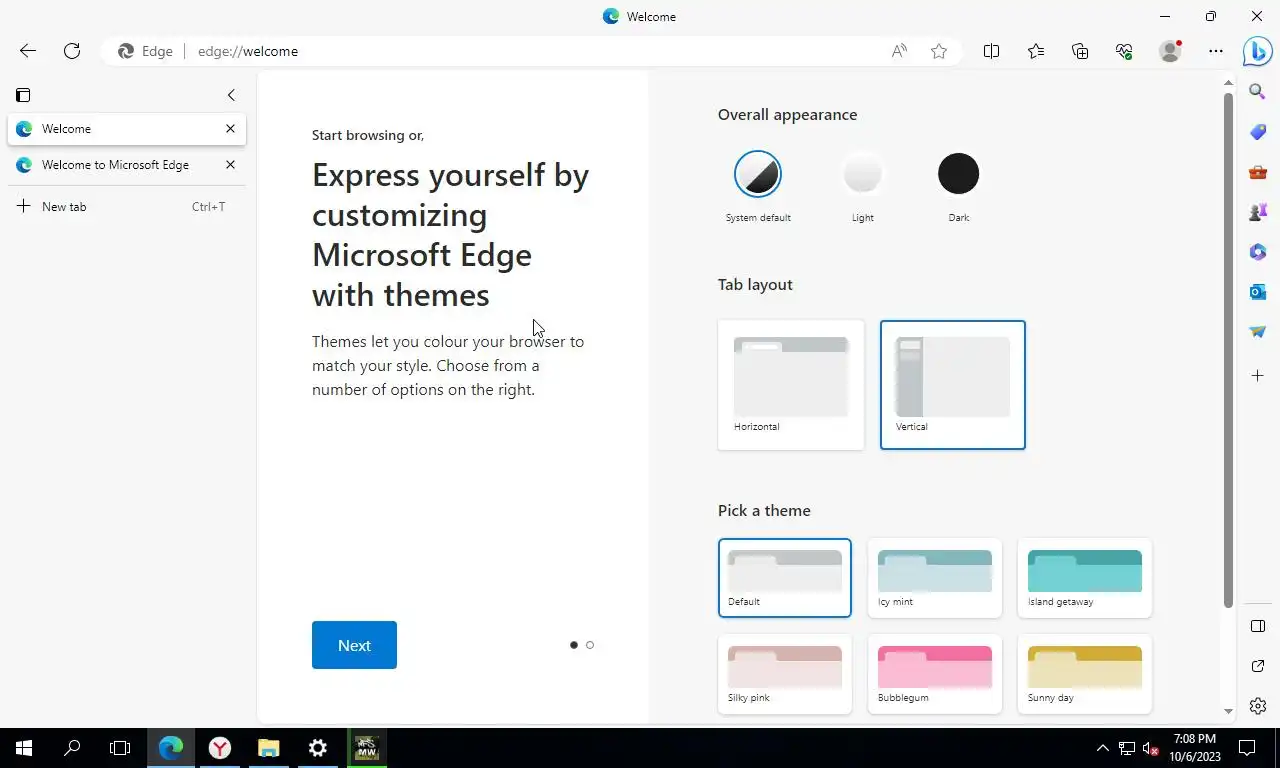Open File Explorer from taskbar
The width and height of the screenshot is (1280, 768).
point(269,748)
